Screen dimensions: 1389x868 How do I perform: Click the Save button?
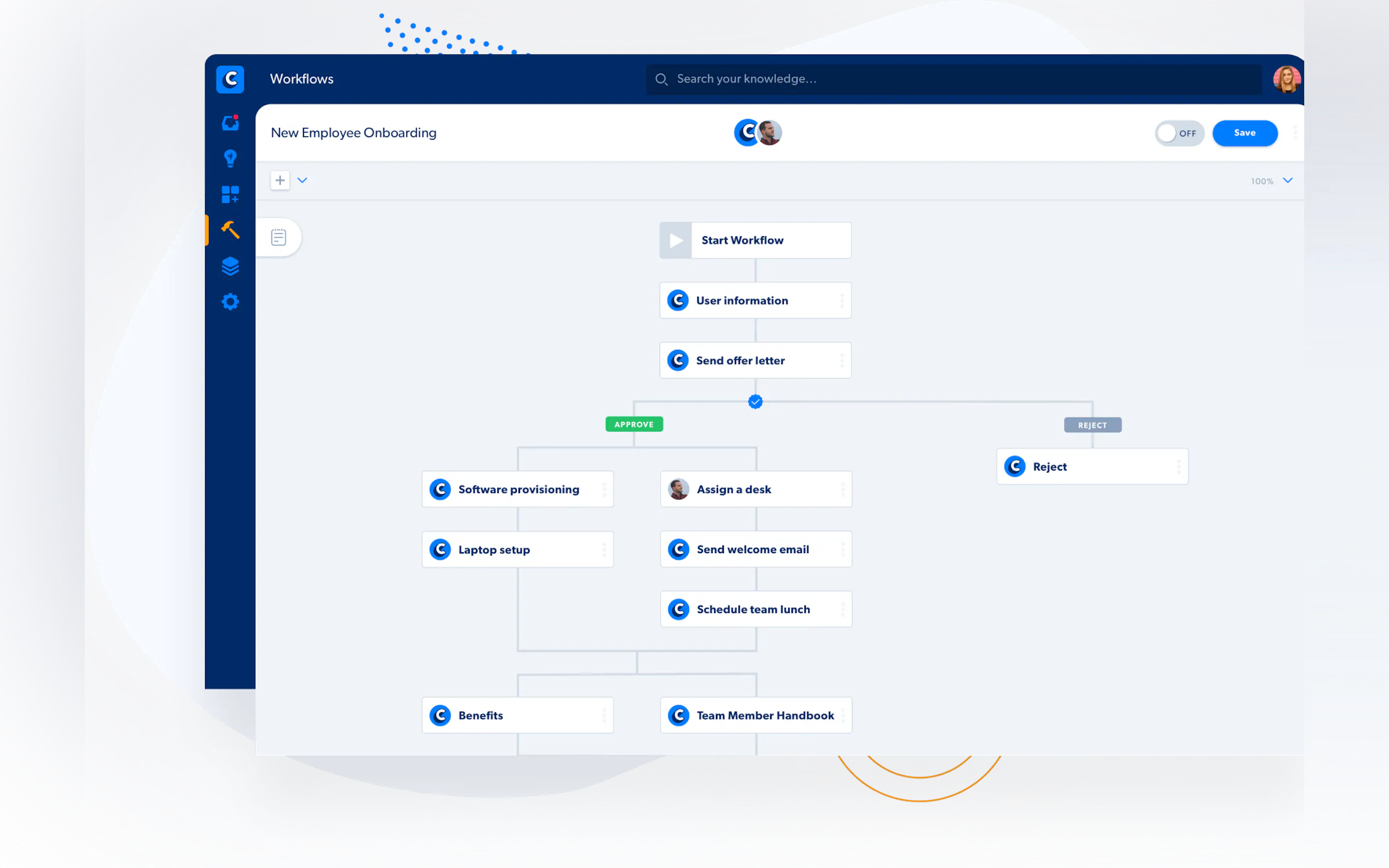(1244, 133)
